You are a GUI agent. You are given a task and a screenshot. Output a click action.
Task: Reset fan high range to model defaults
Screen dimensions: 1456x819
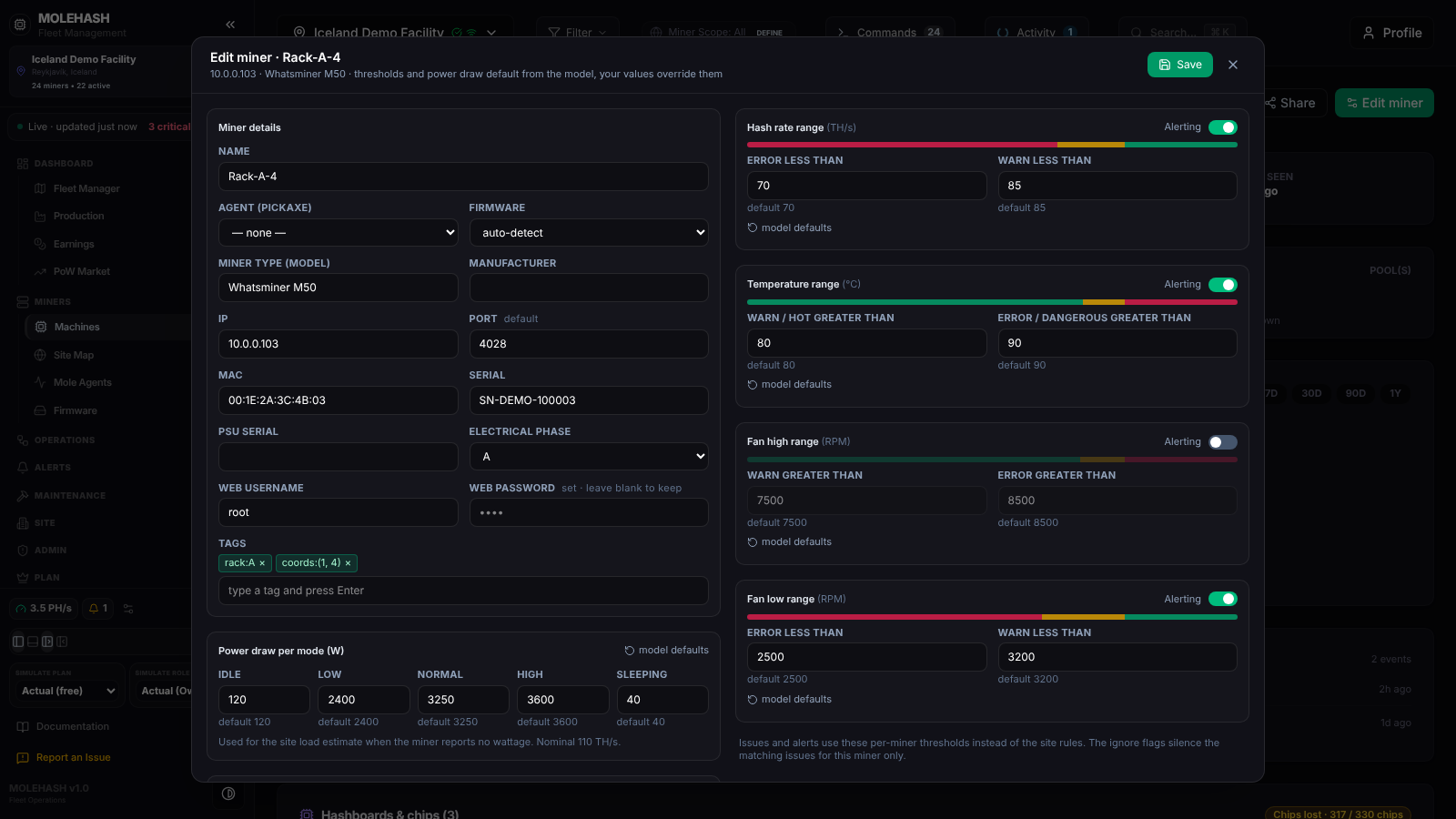789,542
